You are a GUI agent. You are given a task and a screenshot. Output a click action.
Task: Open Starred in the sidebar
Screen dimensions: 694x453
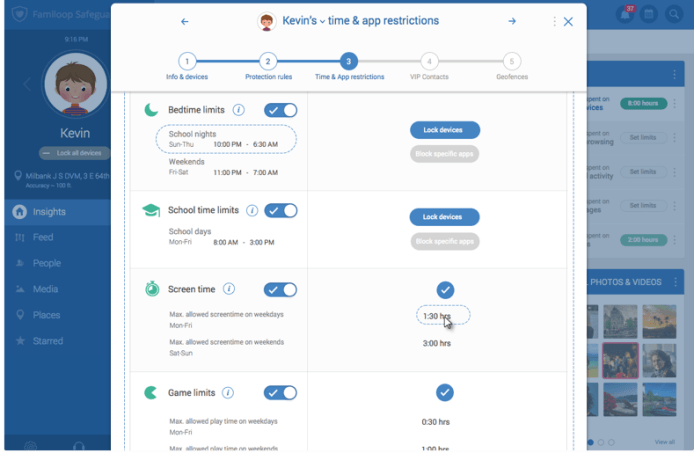(58, 341)
